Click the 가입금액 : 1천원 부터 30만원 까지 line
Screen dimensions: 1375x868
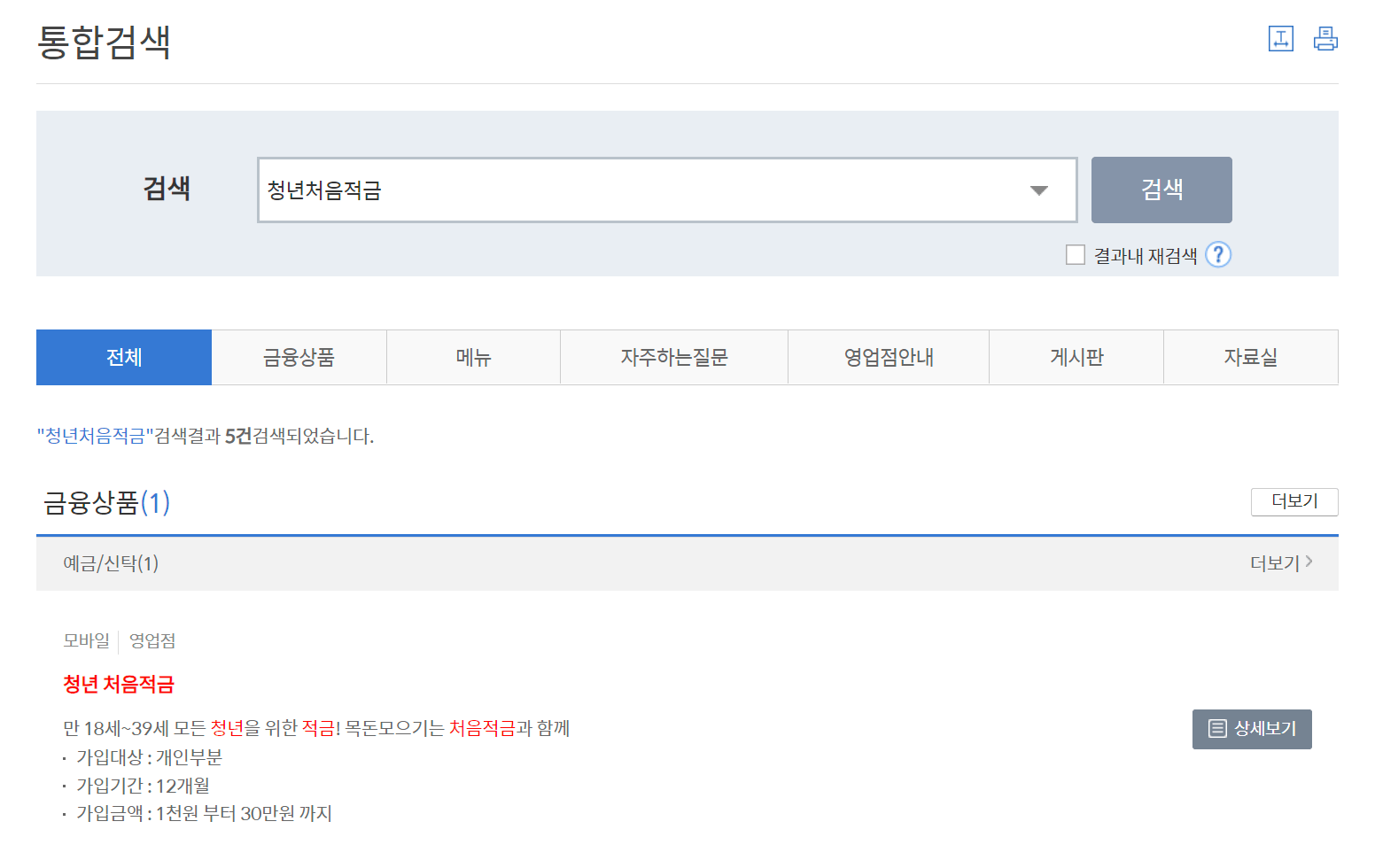[204, 813]
